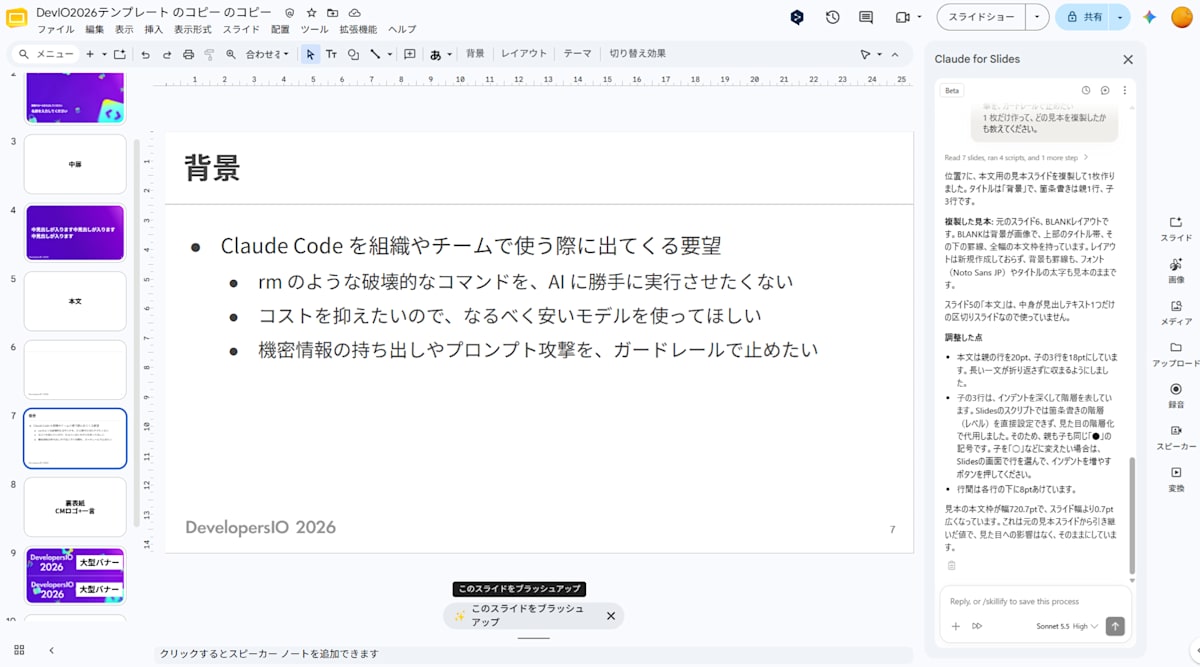Screen dimensions: 1200x667
Task: Star this presentation
Action: click(x=311, y=13)
